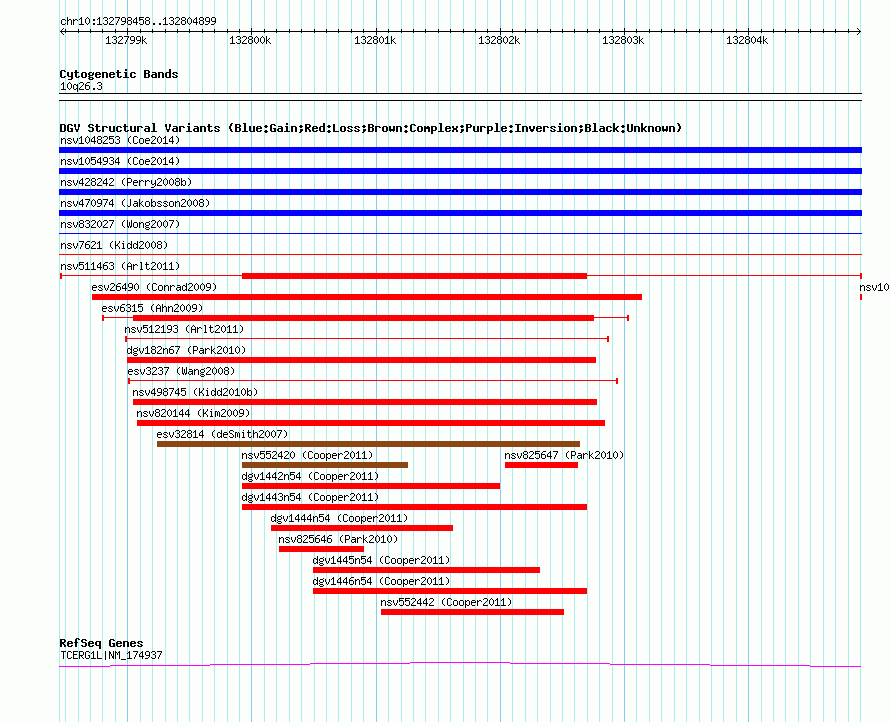Screen dimensions: 890x722
Task: Click the nsv552420 (Cooper2011) variant label
Action: (307, 455)
